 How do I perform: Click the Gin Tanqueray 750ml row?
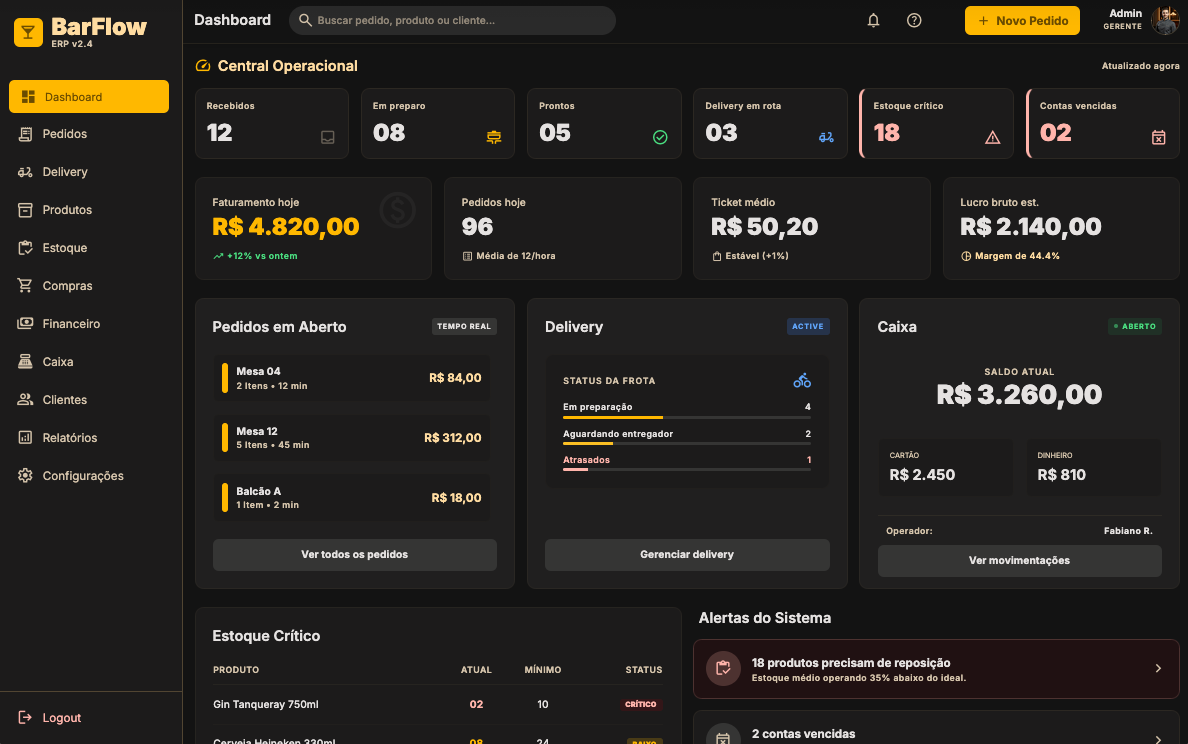click(x=438, y=705)
